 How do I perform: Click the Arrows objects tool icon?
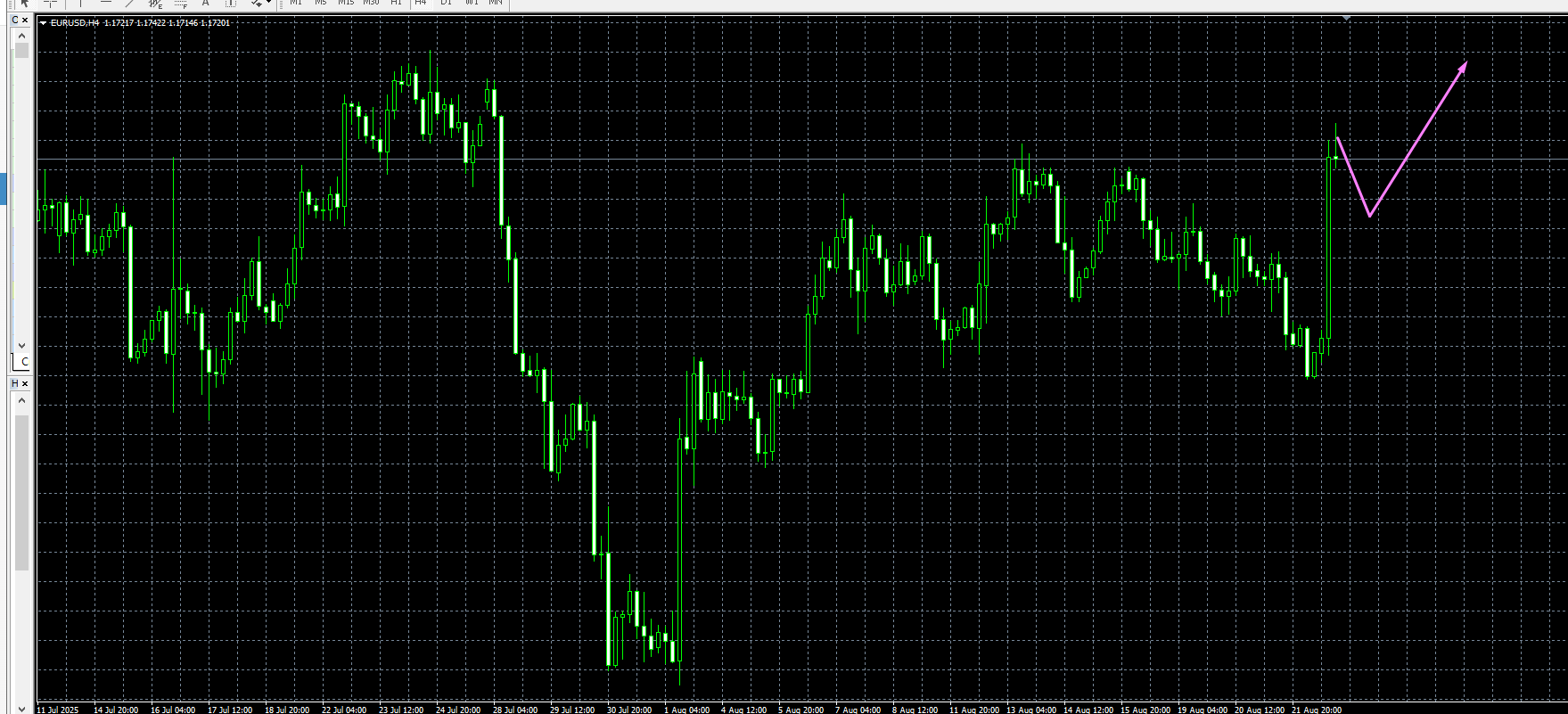tap(256, 3)
